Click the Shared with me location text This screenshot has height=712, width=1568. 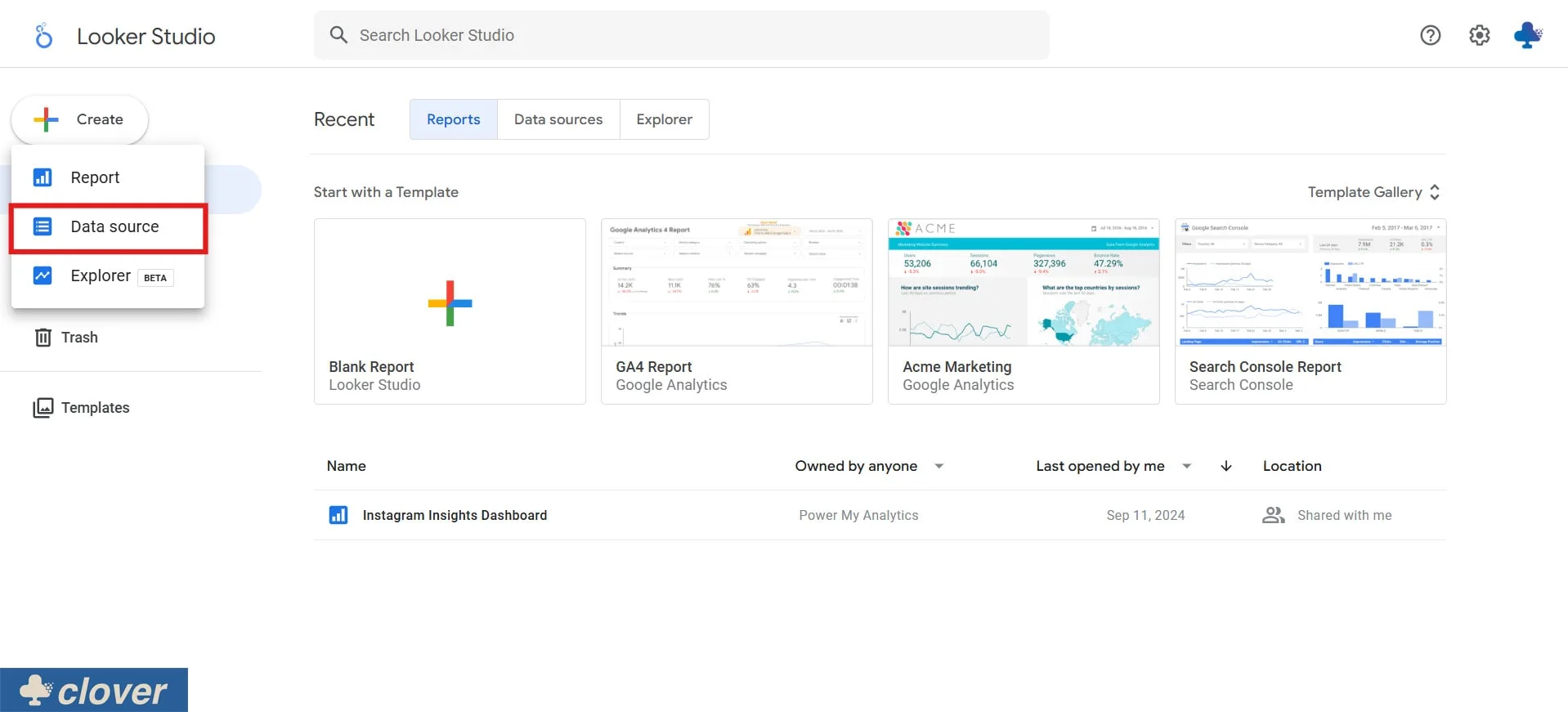(x=1344, y=515)
